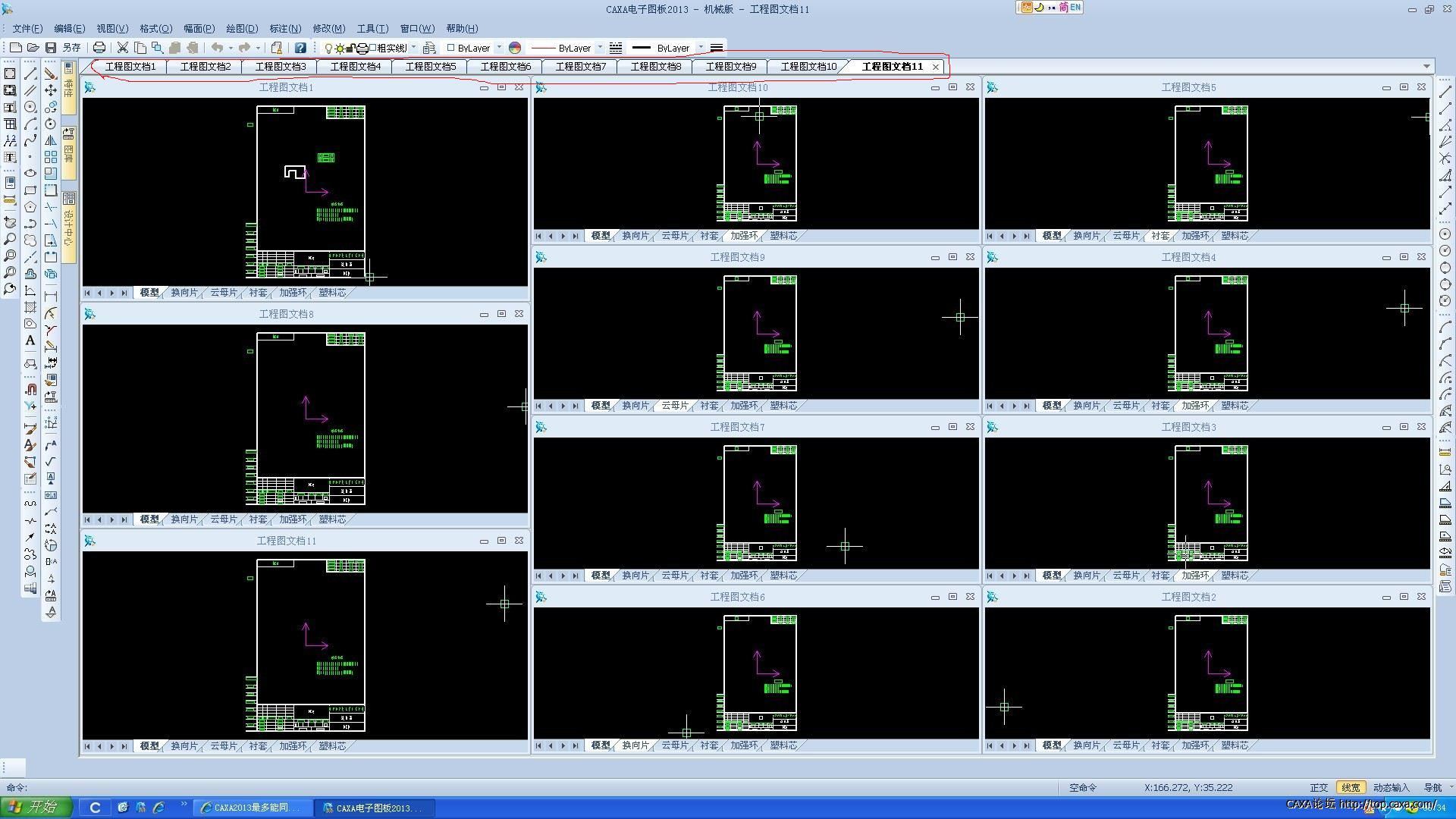The image size is (1456, 819).
Task: Select 加强环 sheet tab in 工程图文档10
Action: [x=743, y=236]
